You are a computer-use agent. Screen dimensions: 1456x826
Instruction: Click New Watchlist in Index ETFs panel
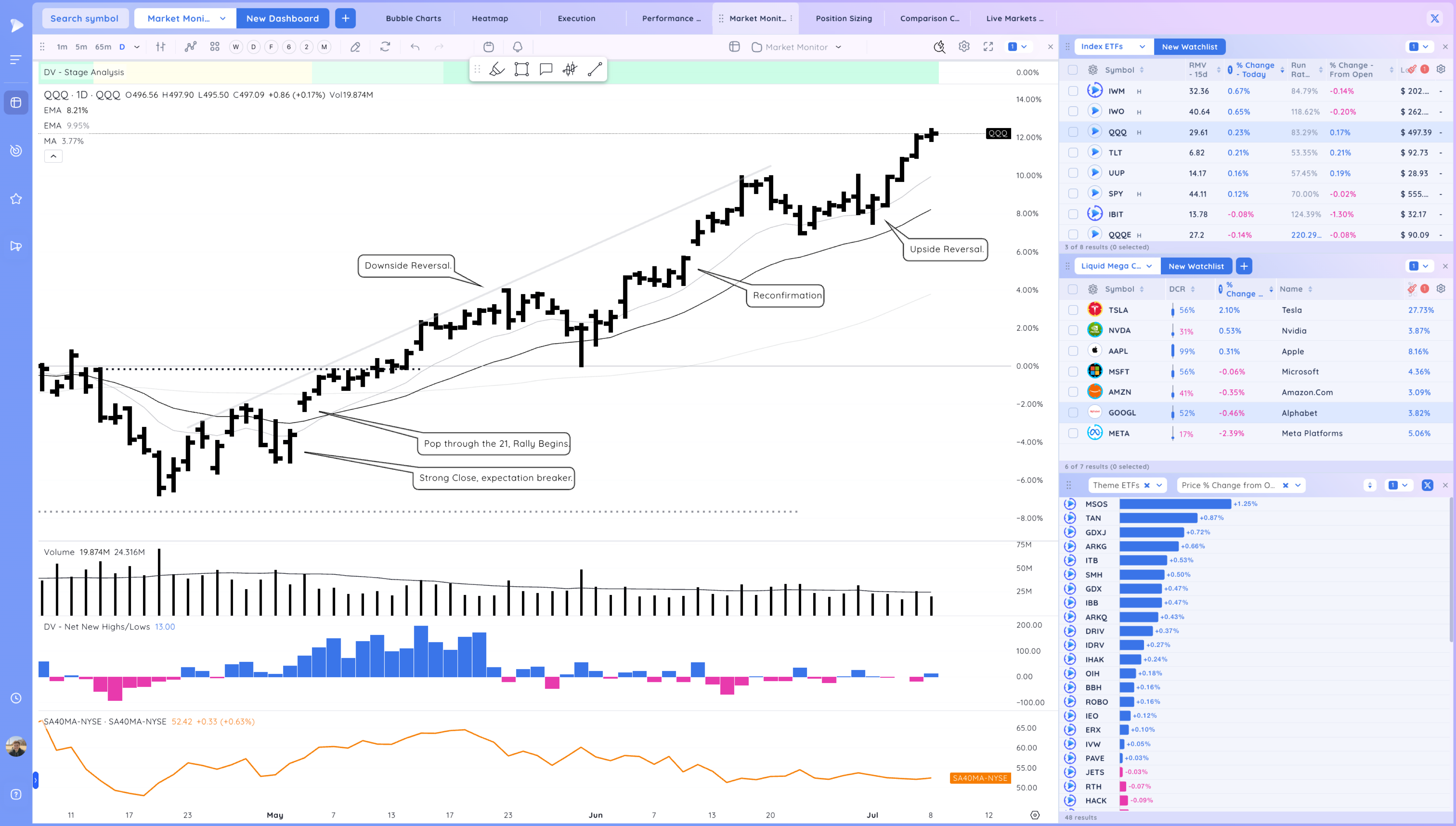coord(1189,47)
